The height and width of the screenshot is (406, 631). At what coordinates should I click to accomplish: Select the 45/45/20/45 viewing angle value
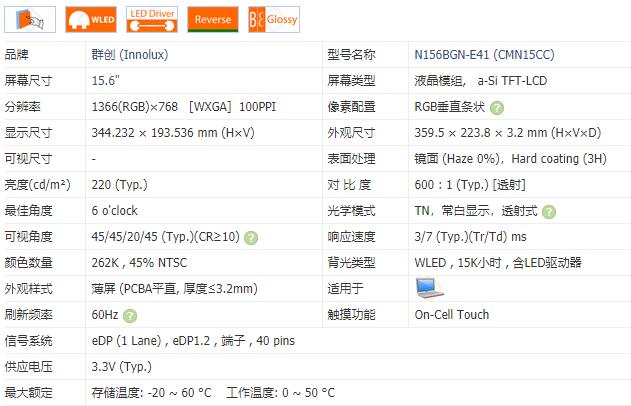(x=165, y=237)
